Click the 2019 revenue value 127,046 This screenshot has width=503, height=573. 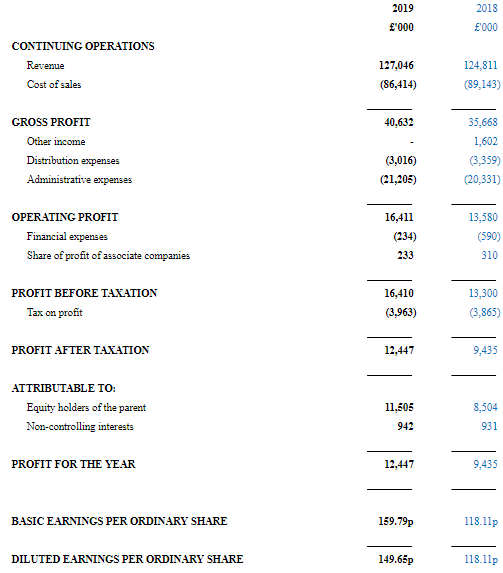coord(396,65)
